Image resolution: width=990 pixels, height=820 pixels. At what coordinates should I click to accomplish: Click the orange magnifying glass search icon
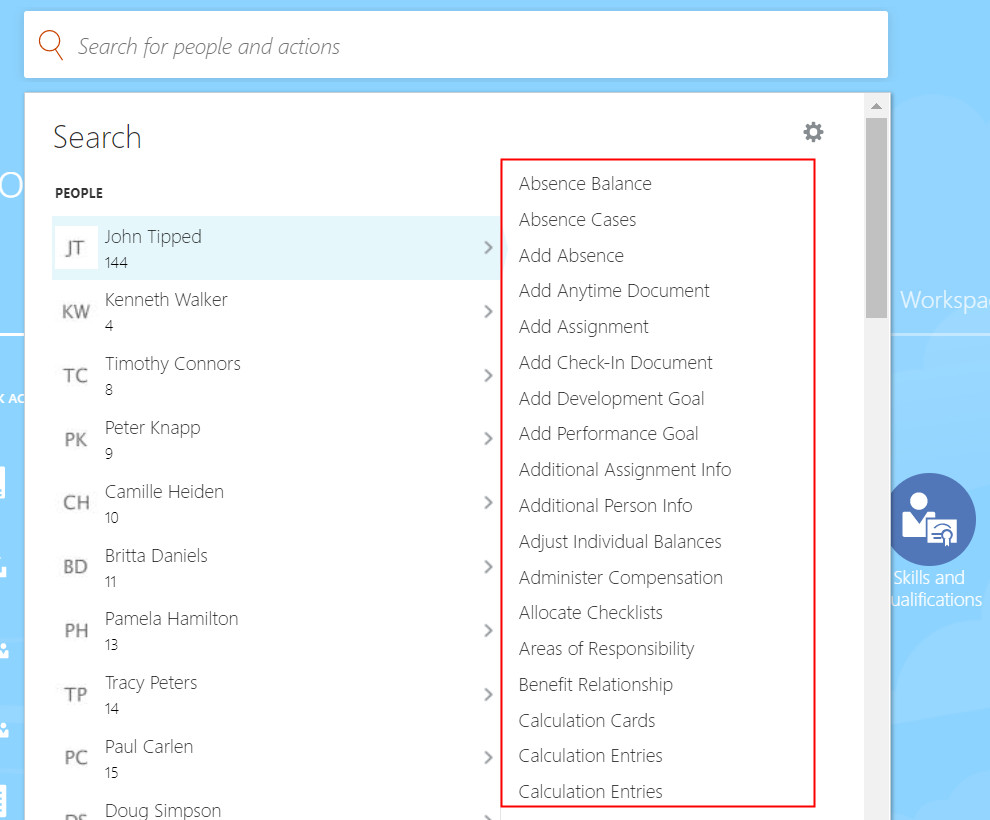click(51, 45)
